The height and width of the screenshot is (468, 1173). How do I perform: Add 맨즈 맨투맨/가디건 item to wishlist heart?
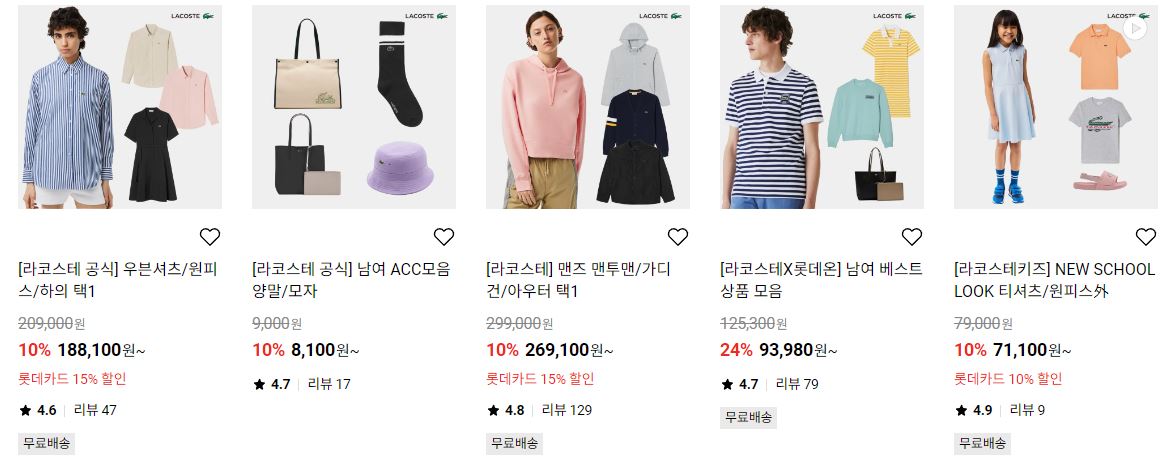678,237
